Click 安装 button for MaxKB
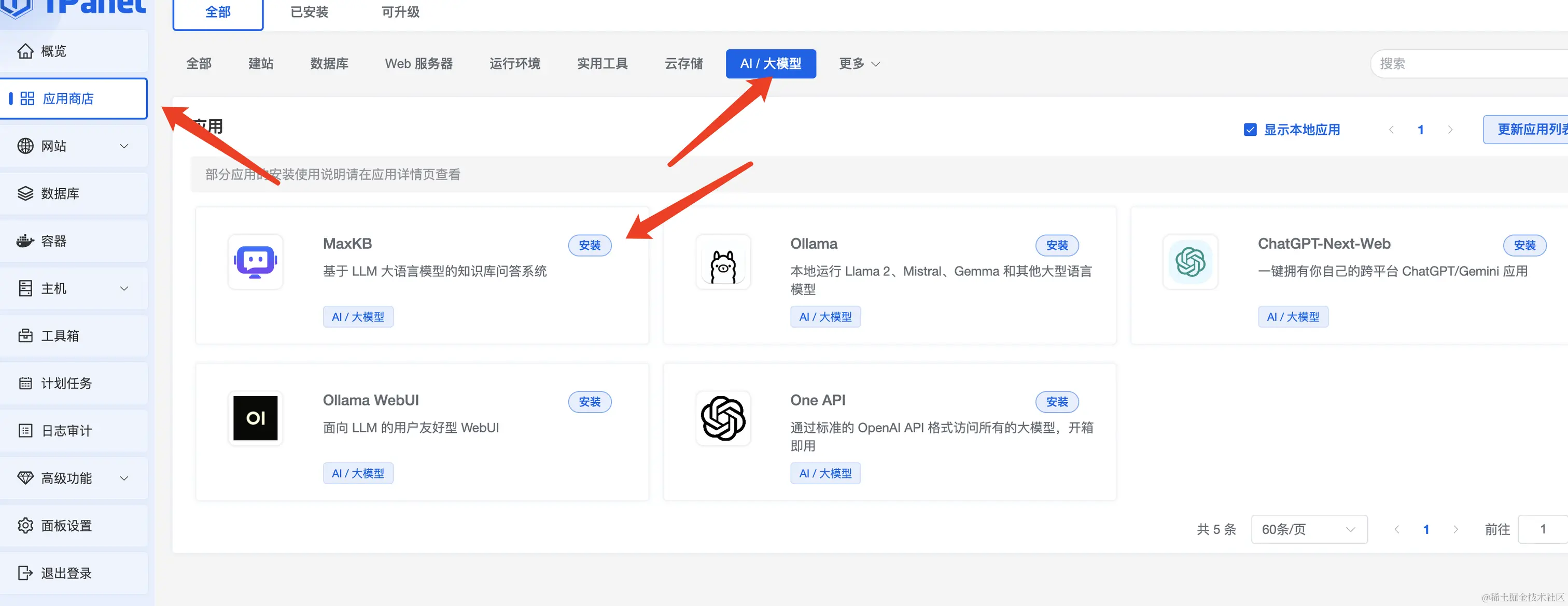This screenshot has height=606, width=1568. pyautogui.click(x=589, y=245)
